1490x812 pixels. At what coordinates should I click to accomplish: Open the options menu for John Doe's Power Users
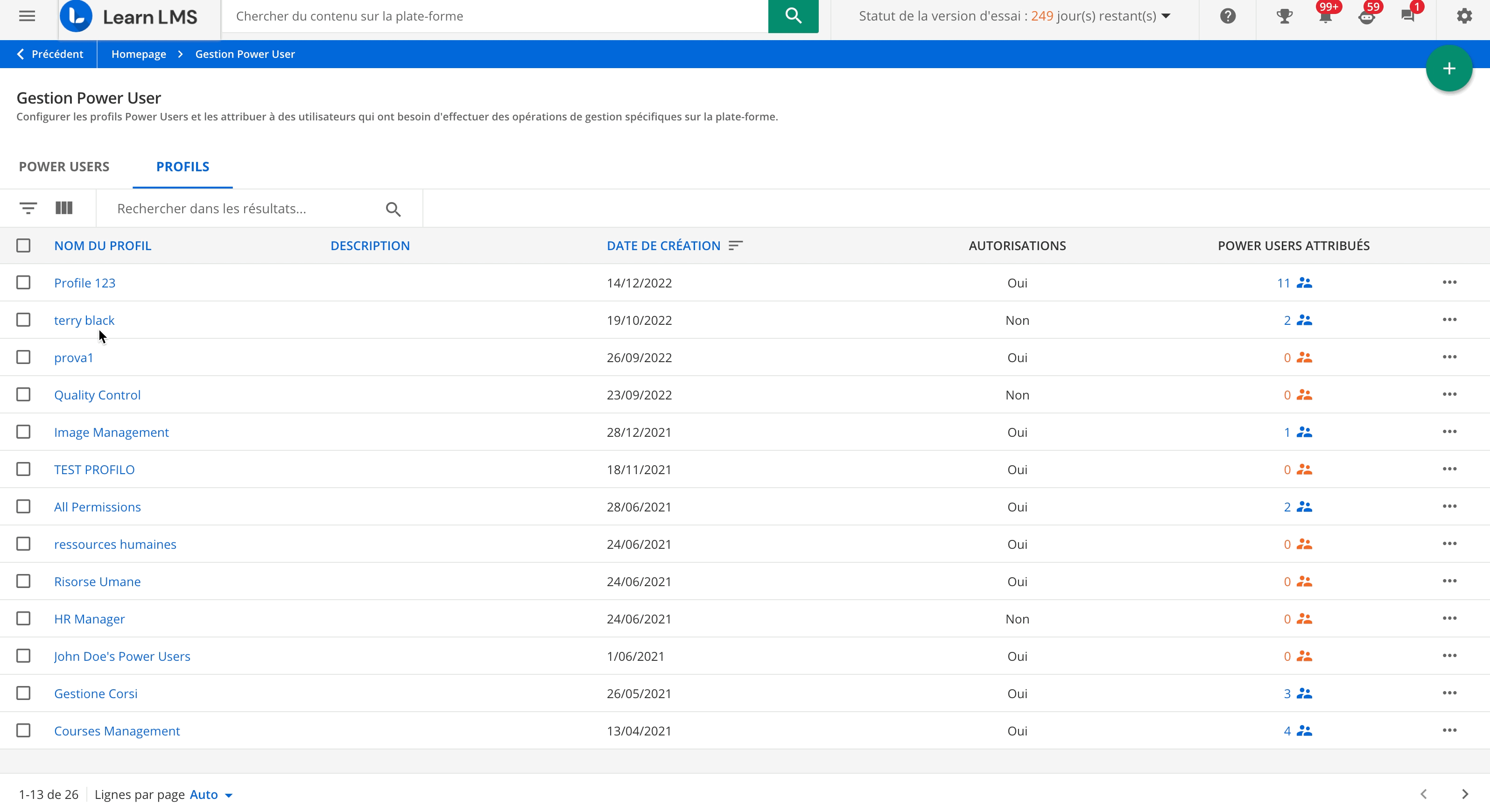click(x=1449, y=656)
